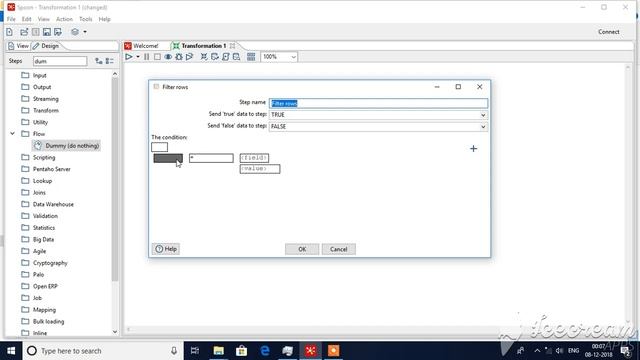This screenshot has height=360, width=640.
Task: Click the <field> condition box
Action: pyautogui.click(x=254, y=158)
